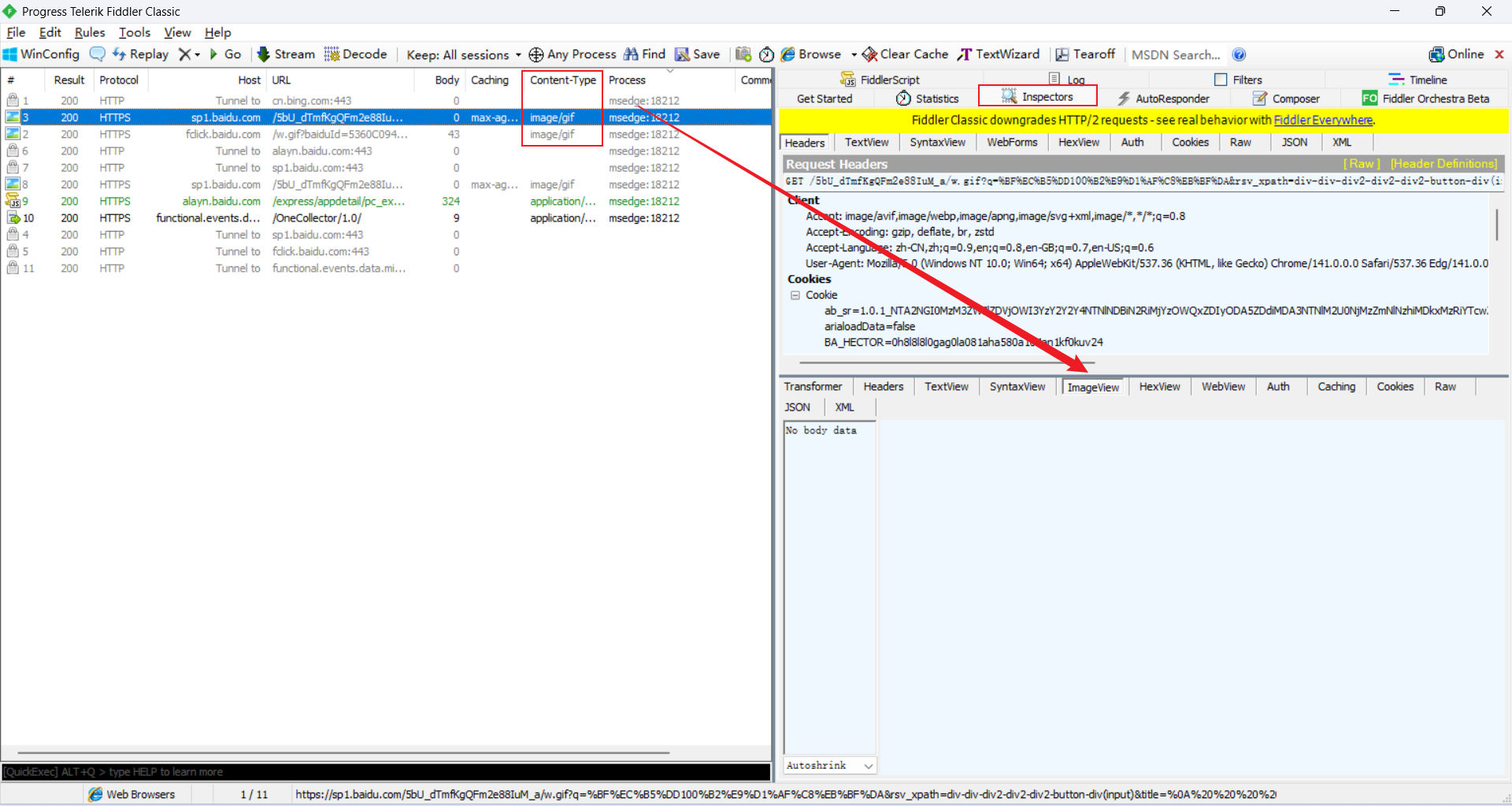This screenshot has height=806, width=1512.
Task: Open the blue help question icon
Action: [x=1240, y=54]
